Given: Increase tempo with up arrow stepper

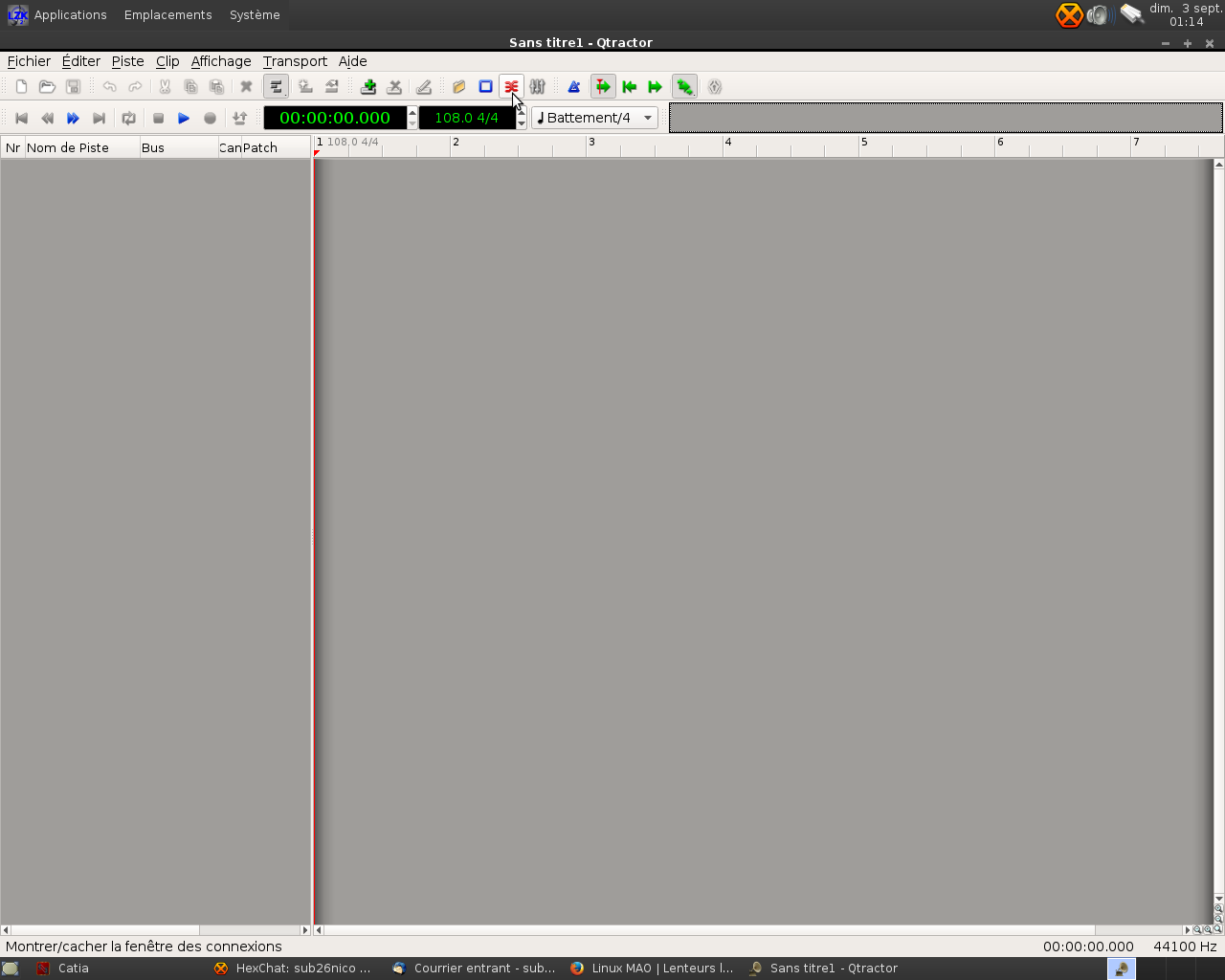Looking at the screenshot, I should pos(522,112).
